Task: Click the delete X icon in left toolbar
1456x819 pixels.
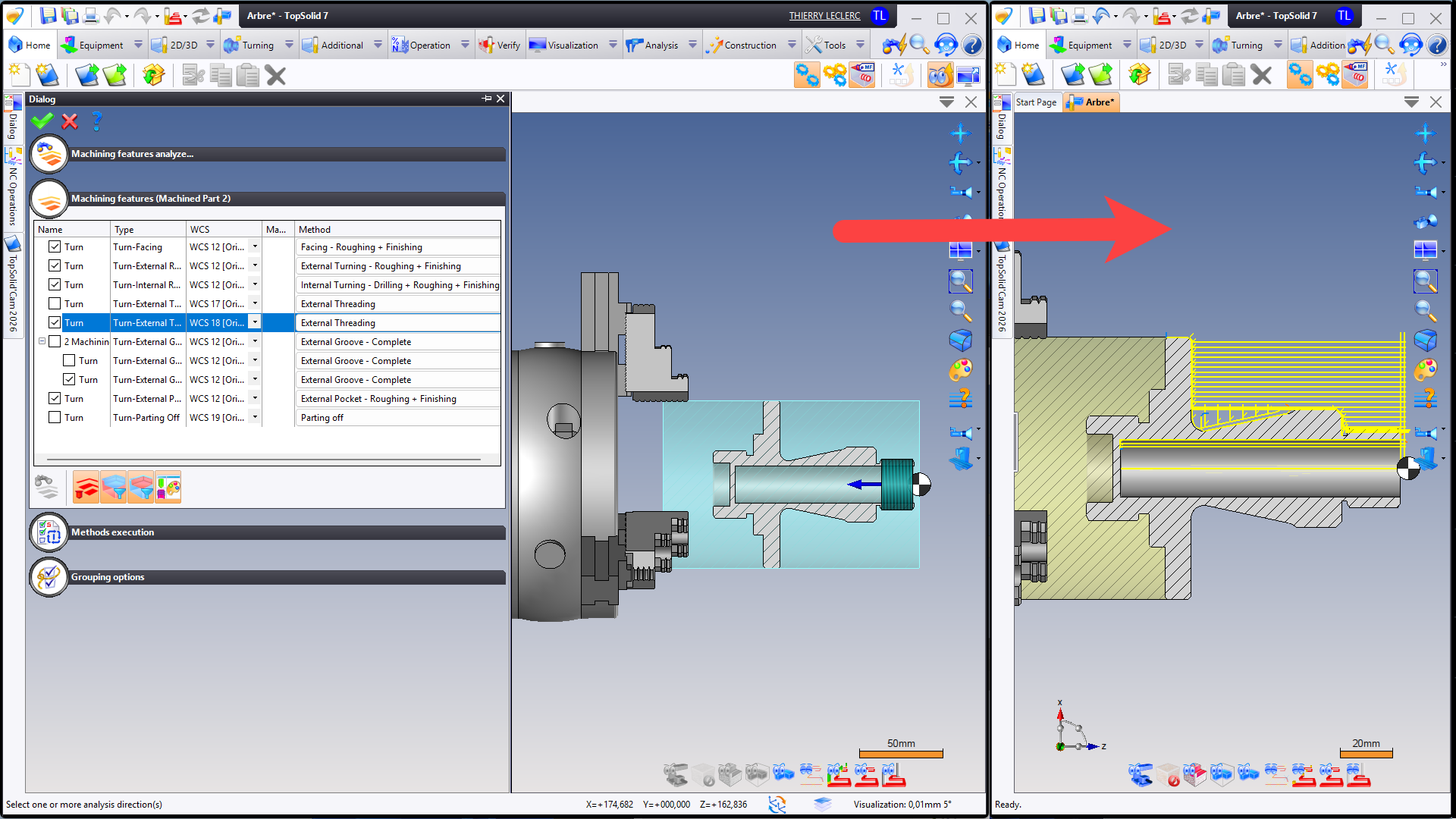Action: coord(275,75)
